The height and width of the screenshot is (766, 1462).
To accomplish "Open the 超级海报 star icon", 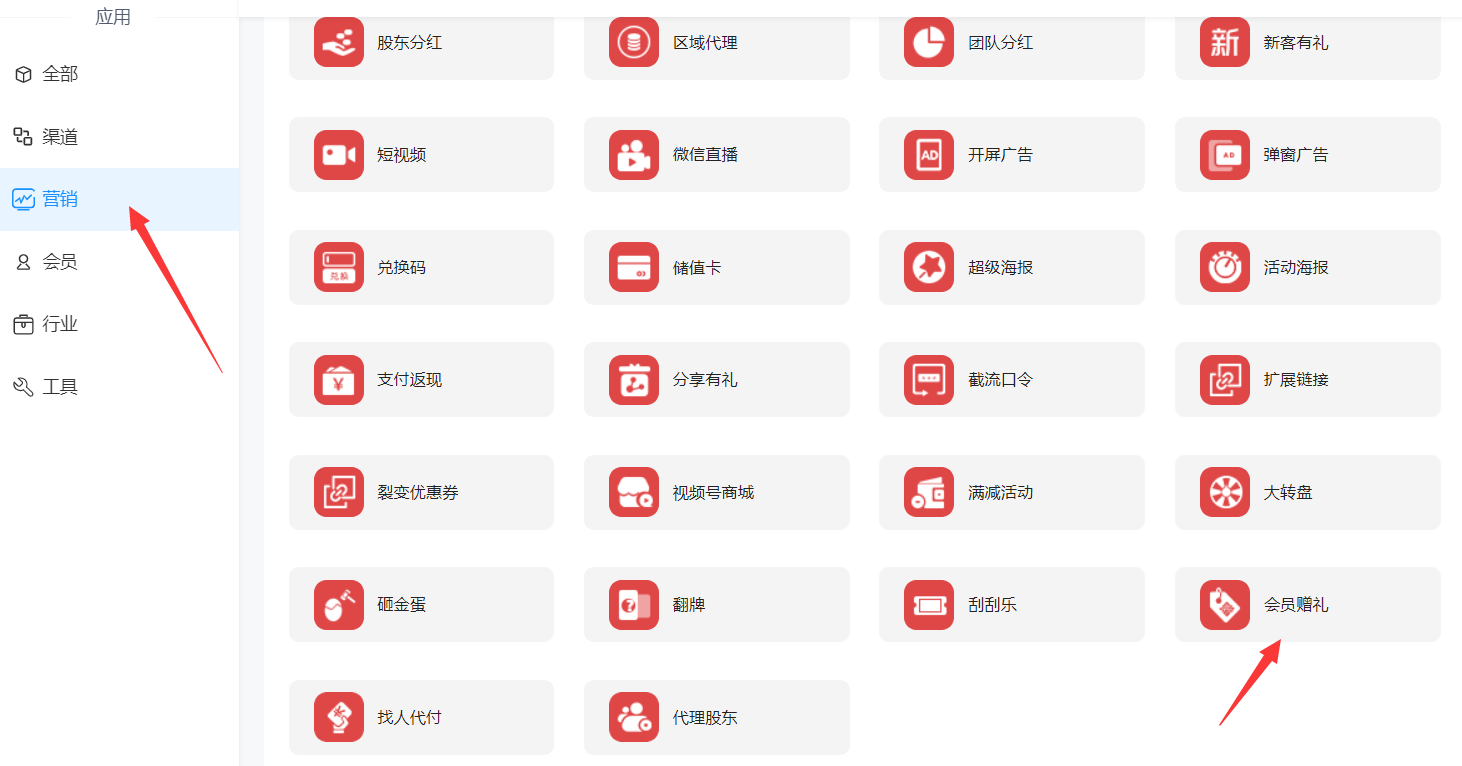I will [x=929, y=267].
